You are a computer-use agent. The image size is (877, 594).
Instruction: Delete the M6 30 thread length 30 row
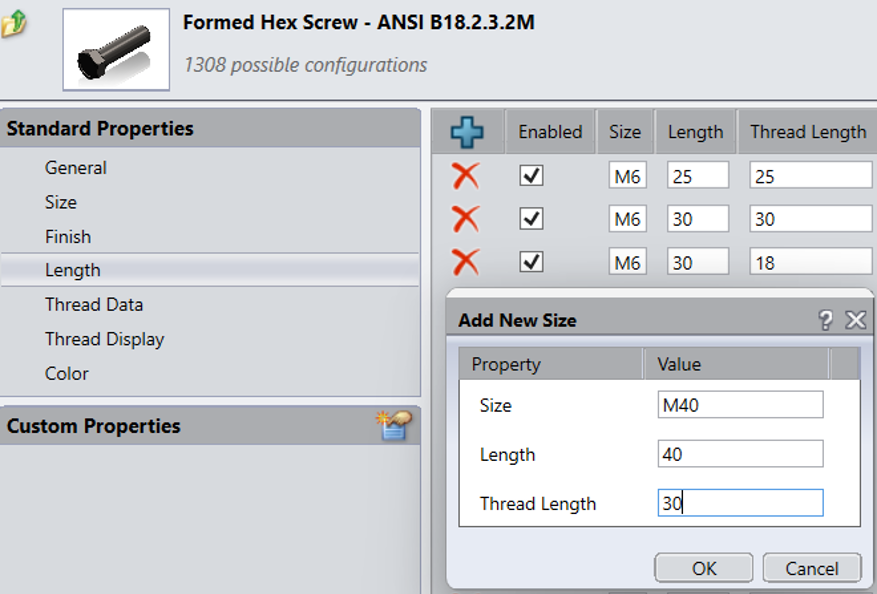[465, 219]
